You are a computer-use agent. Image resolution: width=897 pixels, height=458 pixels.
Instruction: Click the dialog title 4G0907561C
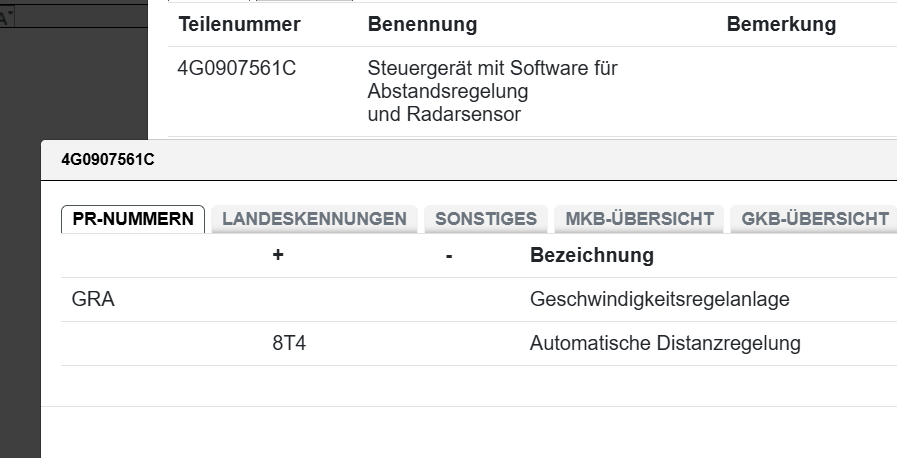pyautogui.click(x=108, y=159)
